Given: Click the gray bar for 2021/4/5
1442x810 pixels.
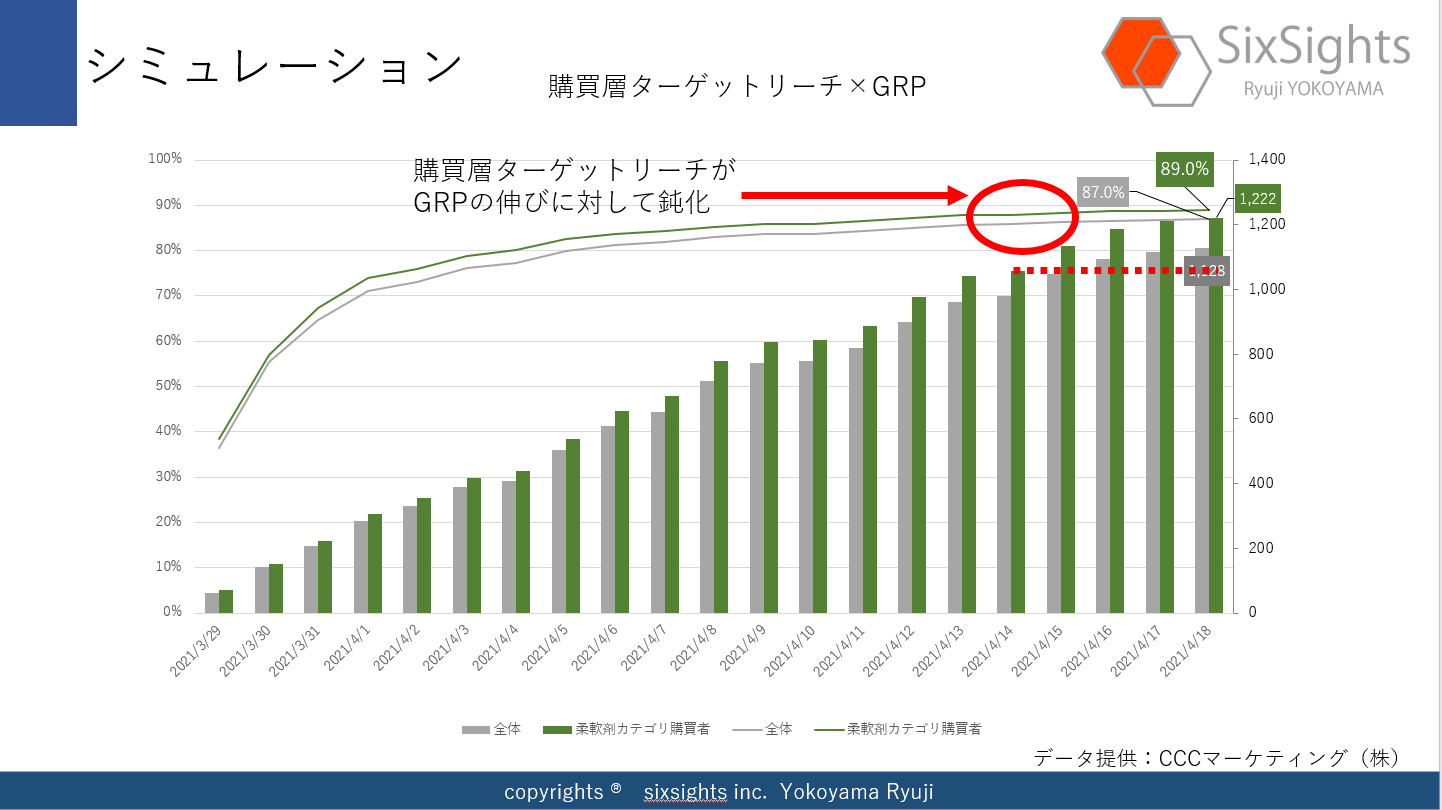Looking at the screenshot, I should click(558, 531).
